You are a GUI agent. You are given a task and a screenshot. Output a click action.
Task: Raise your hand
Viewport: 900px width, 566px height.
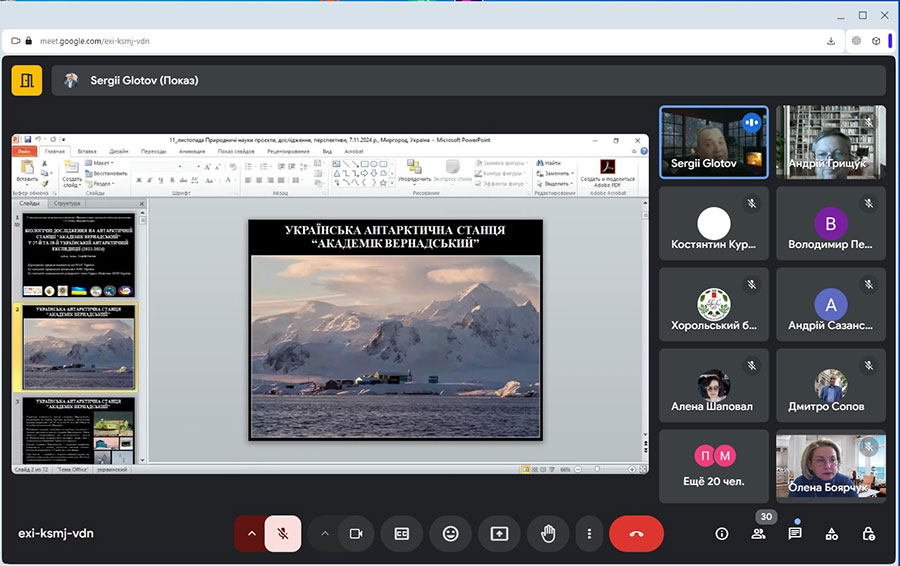tap(547, 534)
